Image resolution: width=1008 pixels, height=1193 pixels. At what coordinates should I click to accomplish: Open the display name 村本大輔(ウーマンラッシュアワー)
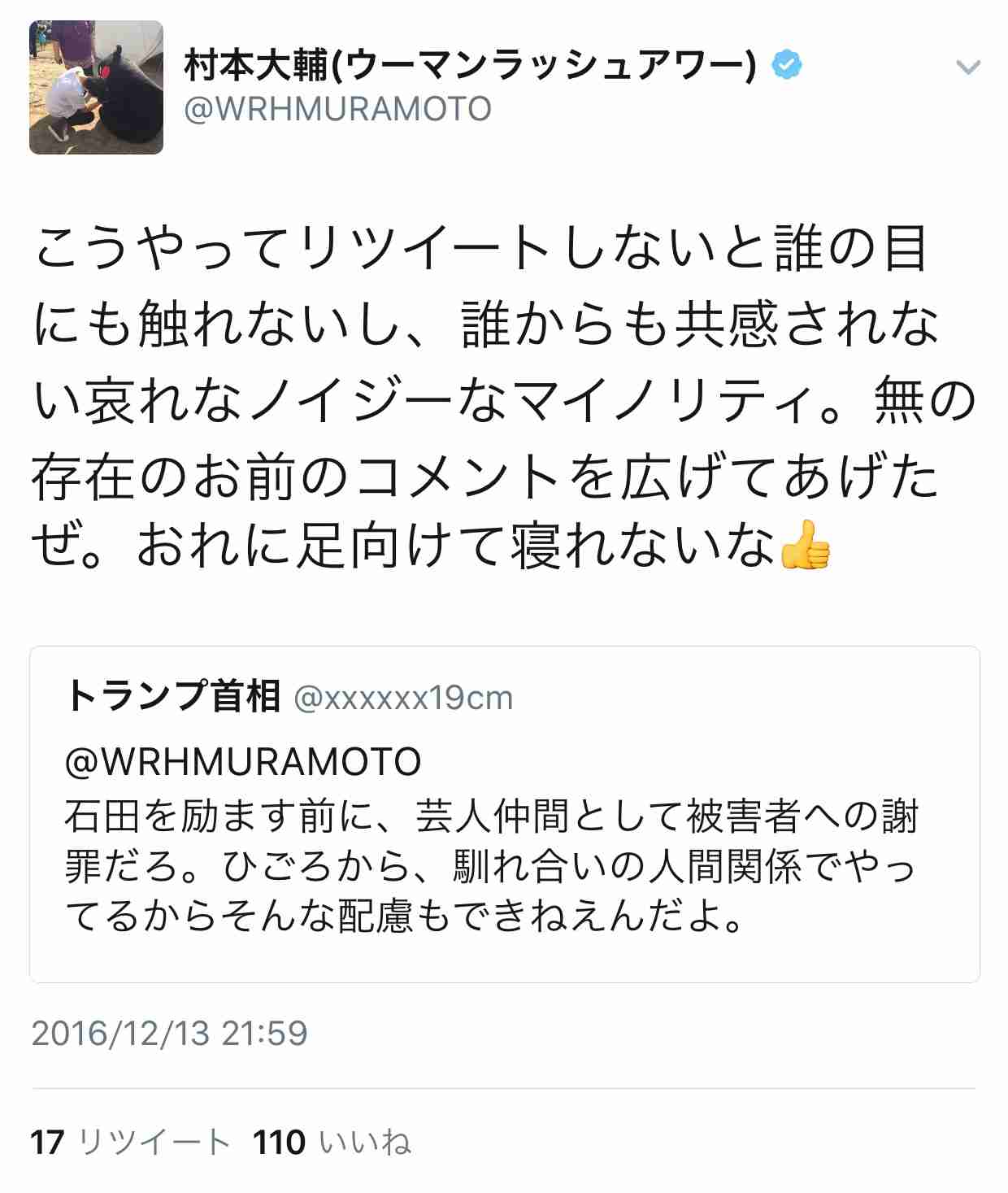pos(471,66)
